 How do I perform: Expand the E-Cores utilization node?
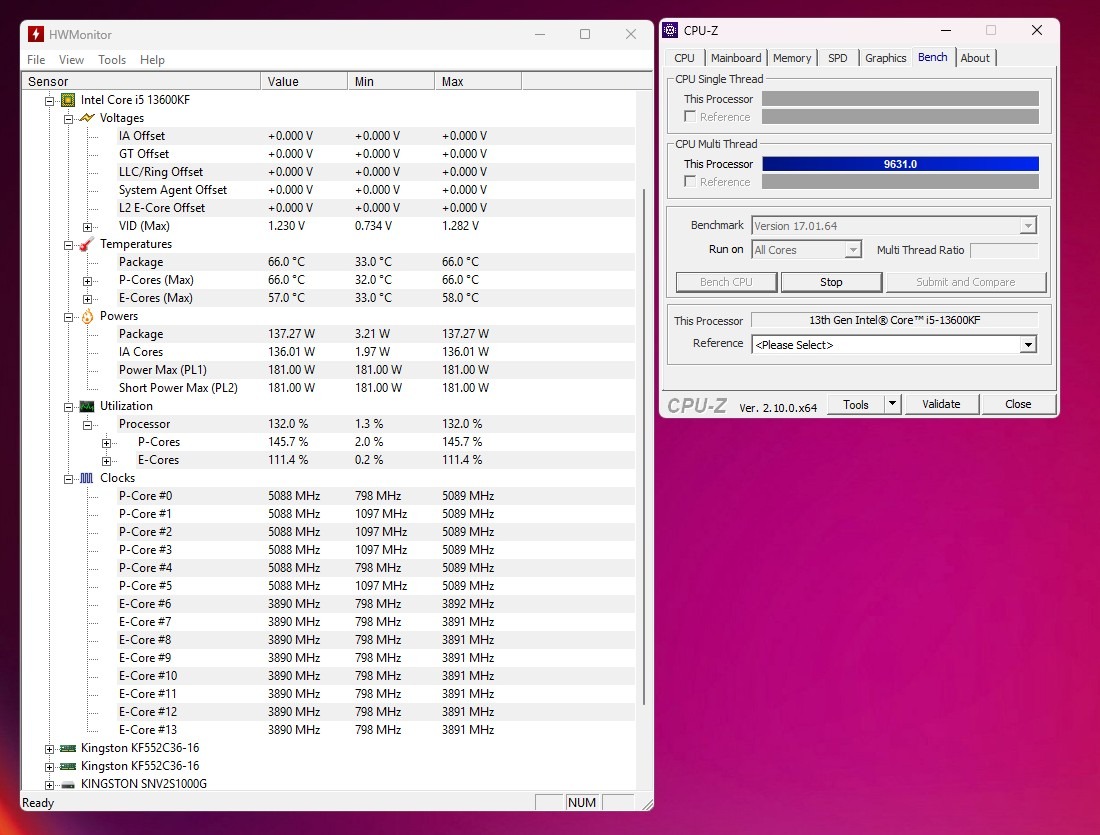tap(107, 461)
